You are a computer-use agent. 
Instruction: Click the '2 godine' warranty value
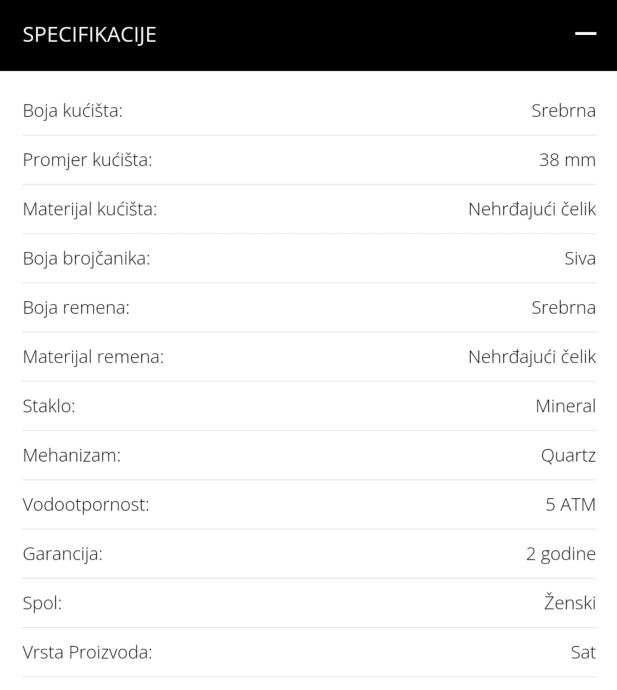point(560,553)
